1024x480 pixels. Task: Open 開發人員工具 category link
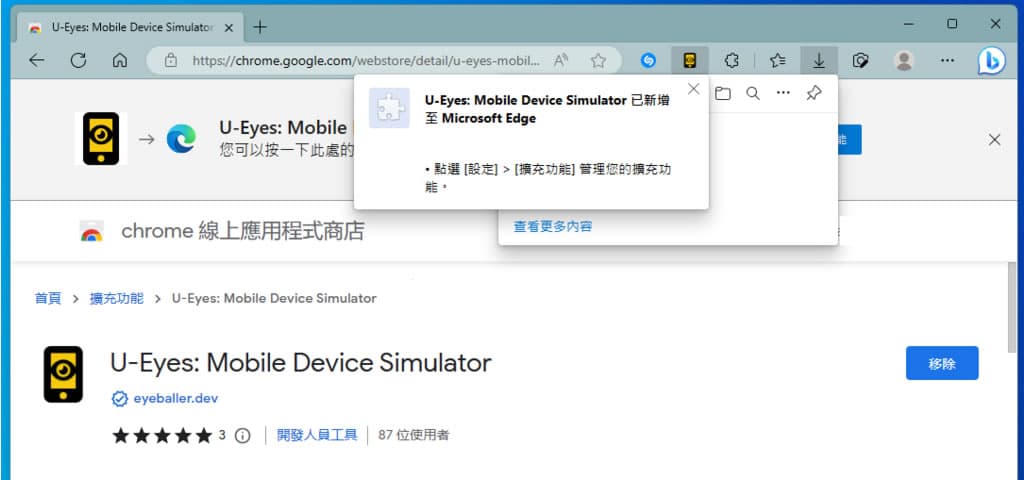click(x=317, y=435)
